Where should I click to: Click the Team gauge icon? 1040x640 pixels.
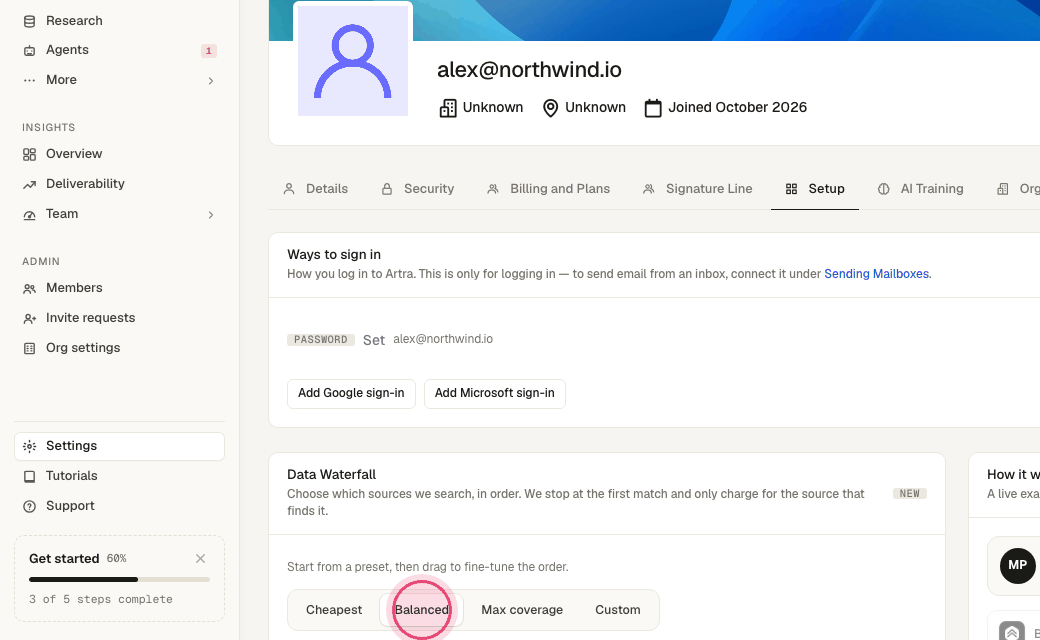tap(29, 215)
